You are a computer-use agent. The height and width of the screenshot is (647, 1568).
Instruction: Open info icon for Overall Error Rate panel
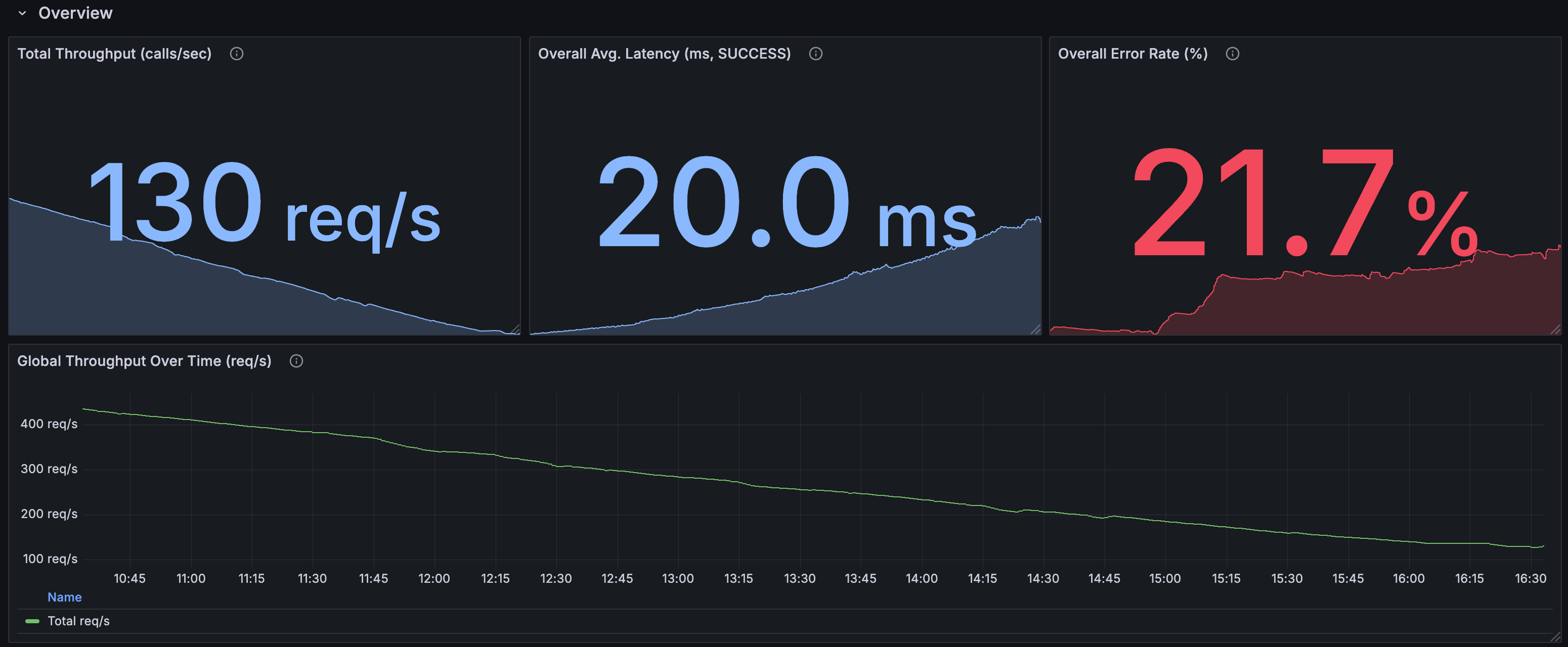[1233, 54]
